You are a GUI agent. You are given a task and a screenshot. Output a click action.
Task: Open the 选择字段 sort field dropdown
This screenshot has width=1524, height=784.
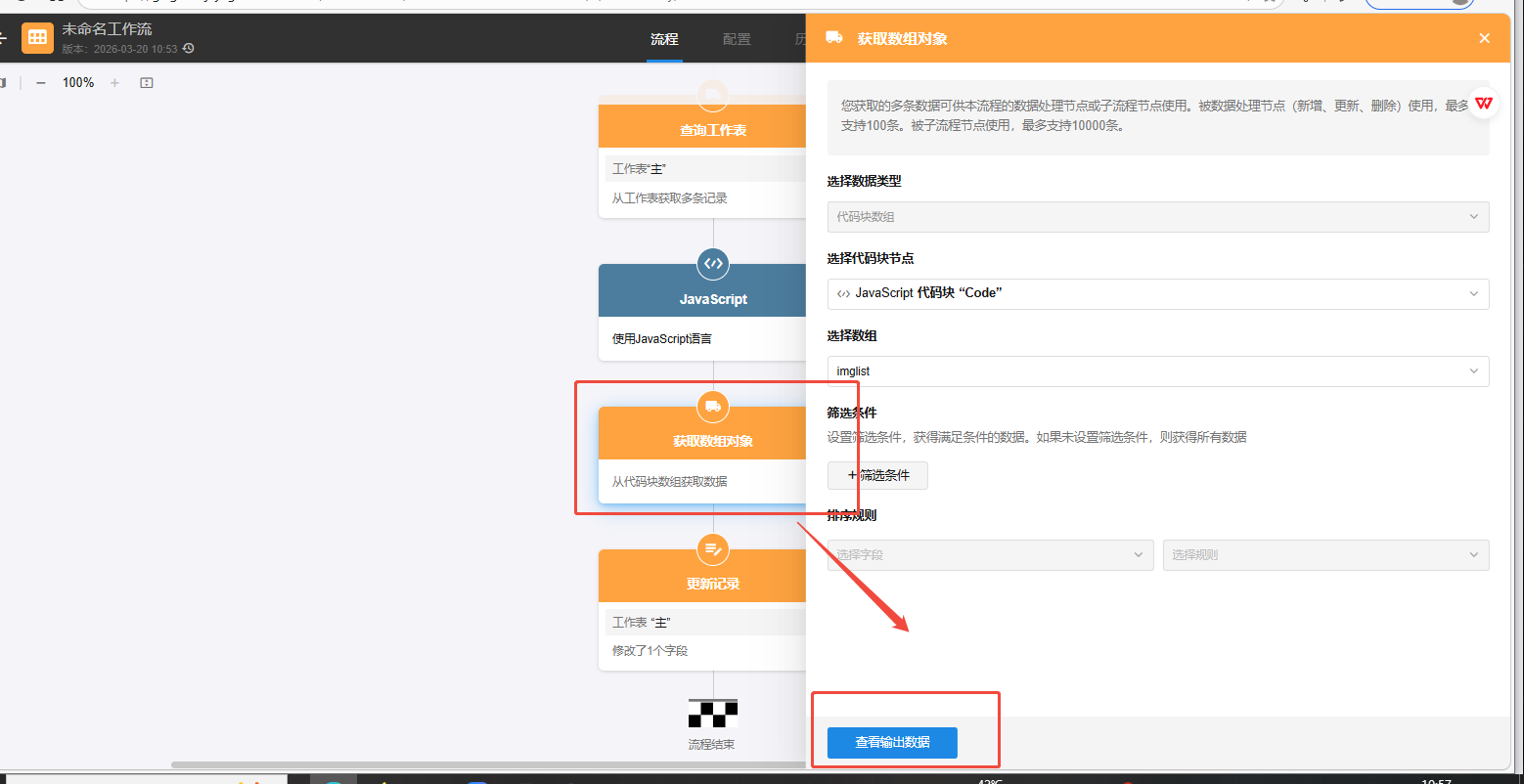(990, 555)
